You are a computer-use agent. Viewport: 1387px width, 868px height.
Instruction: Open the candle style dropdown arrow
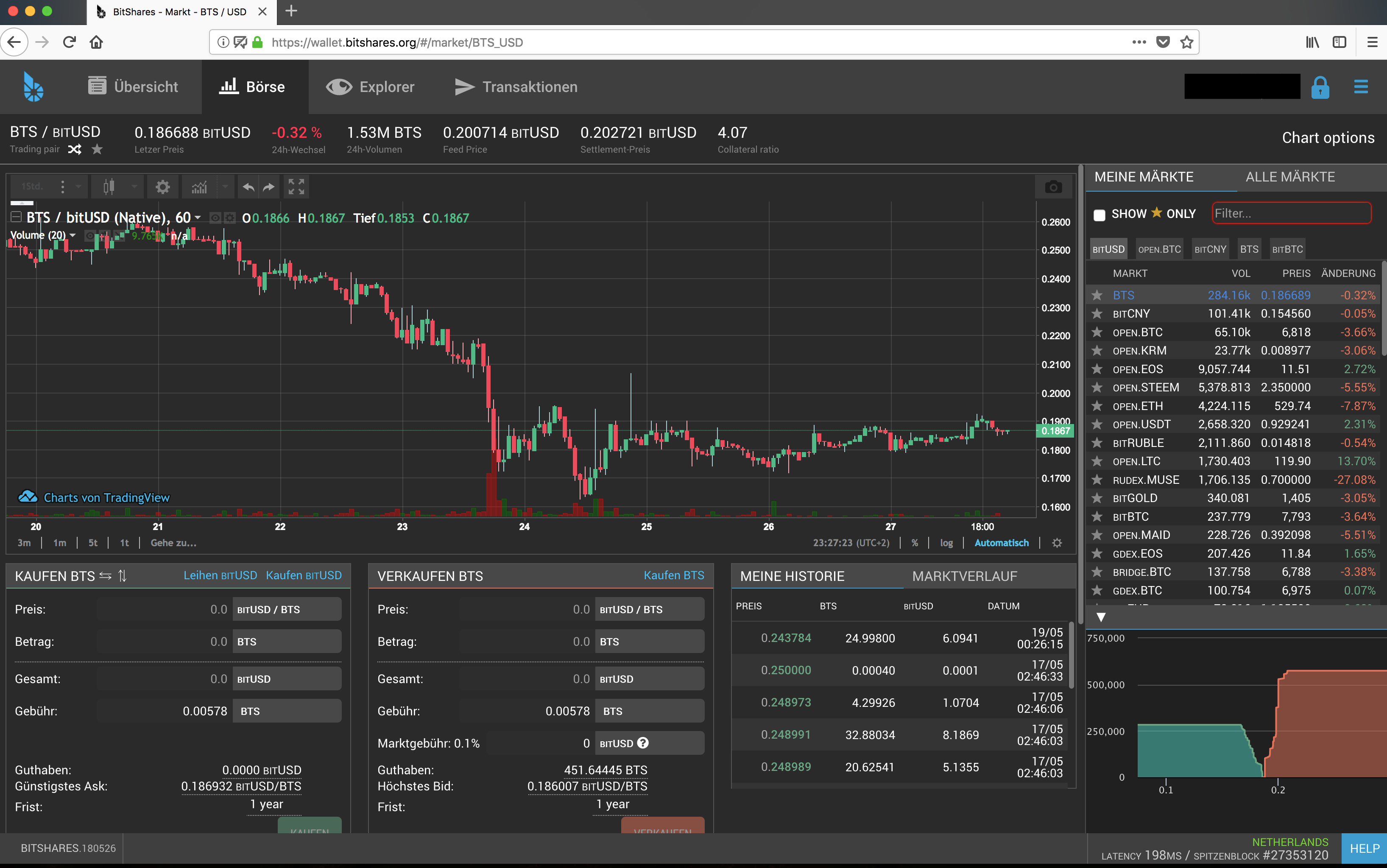[x=134, y=187]
